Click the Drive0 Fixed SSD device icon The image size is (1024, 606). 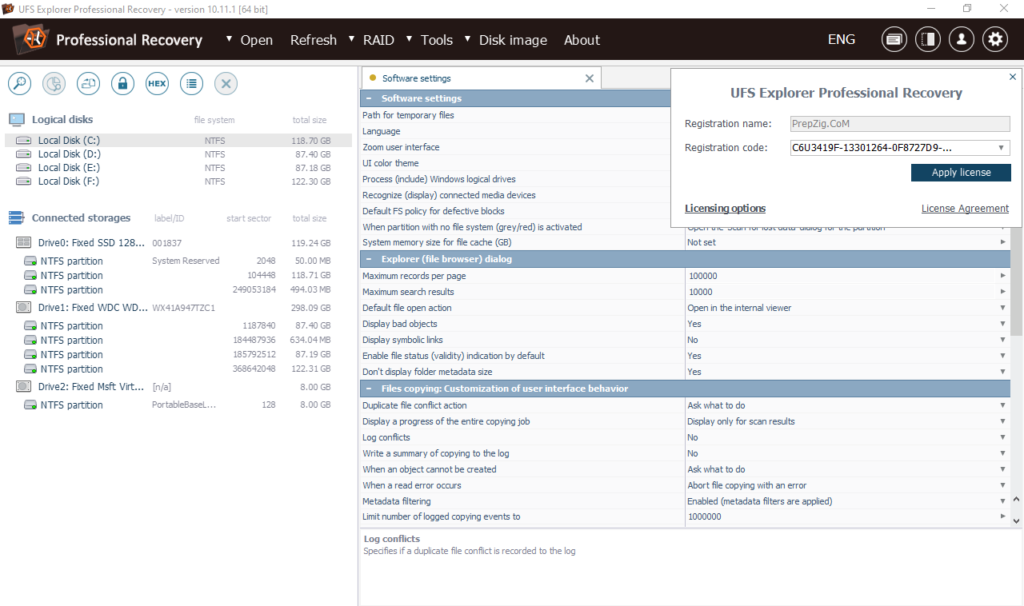click(24, 242)
